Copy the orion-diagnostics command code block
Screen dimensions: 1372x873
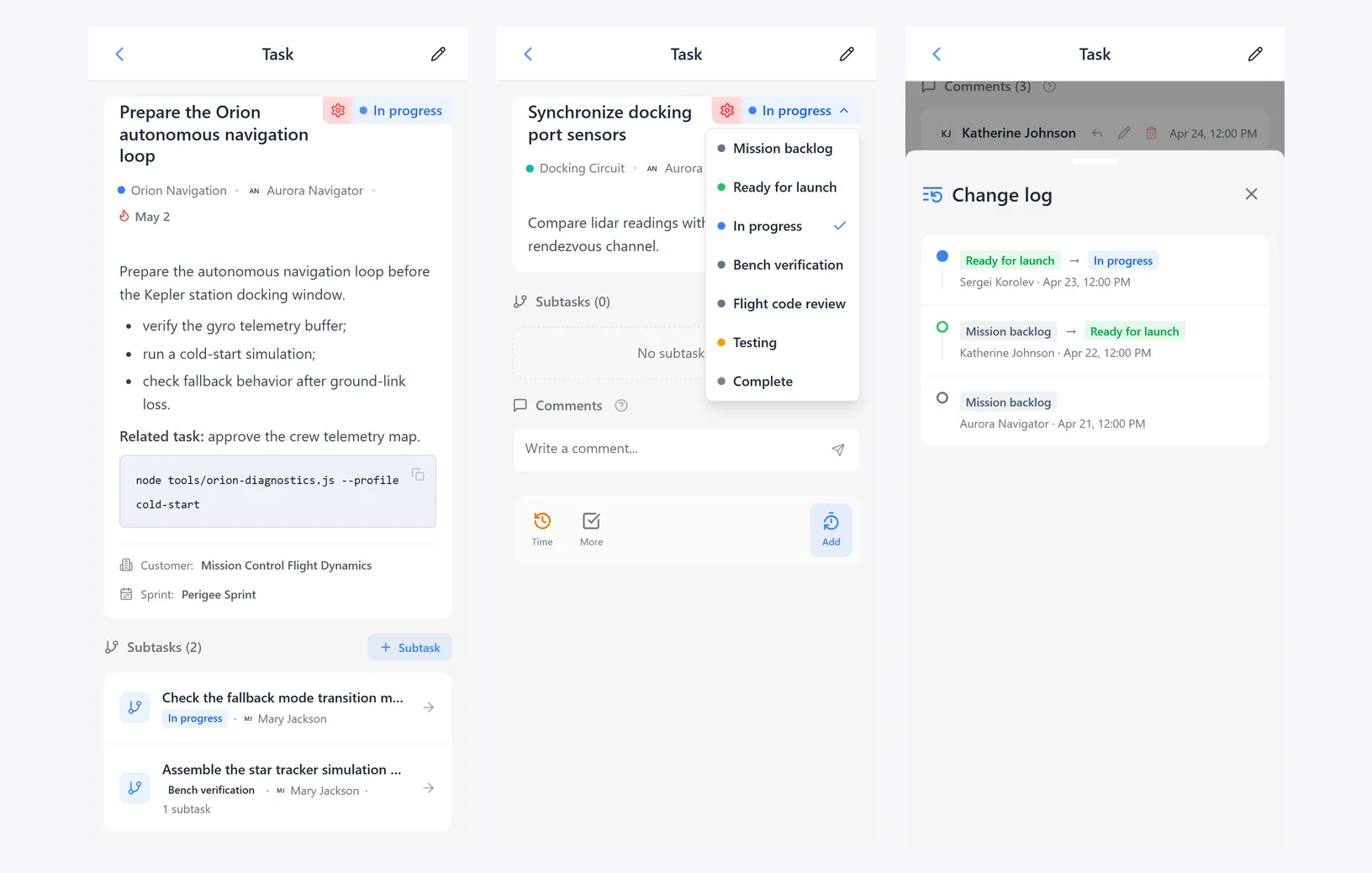tap(418, 475)
